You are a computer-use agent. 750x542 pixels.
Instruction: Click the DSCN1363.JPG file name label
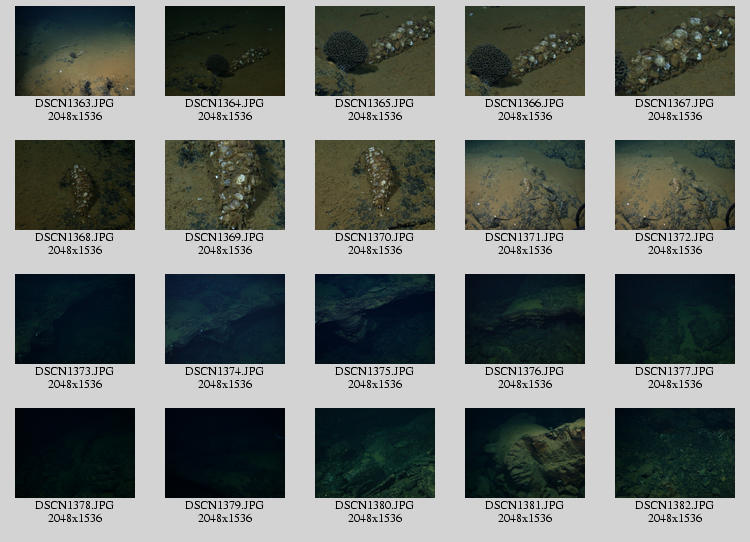[x=75, y=103]
